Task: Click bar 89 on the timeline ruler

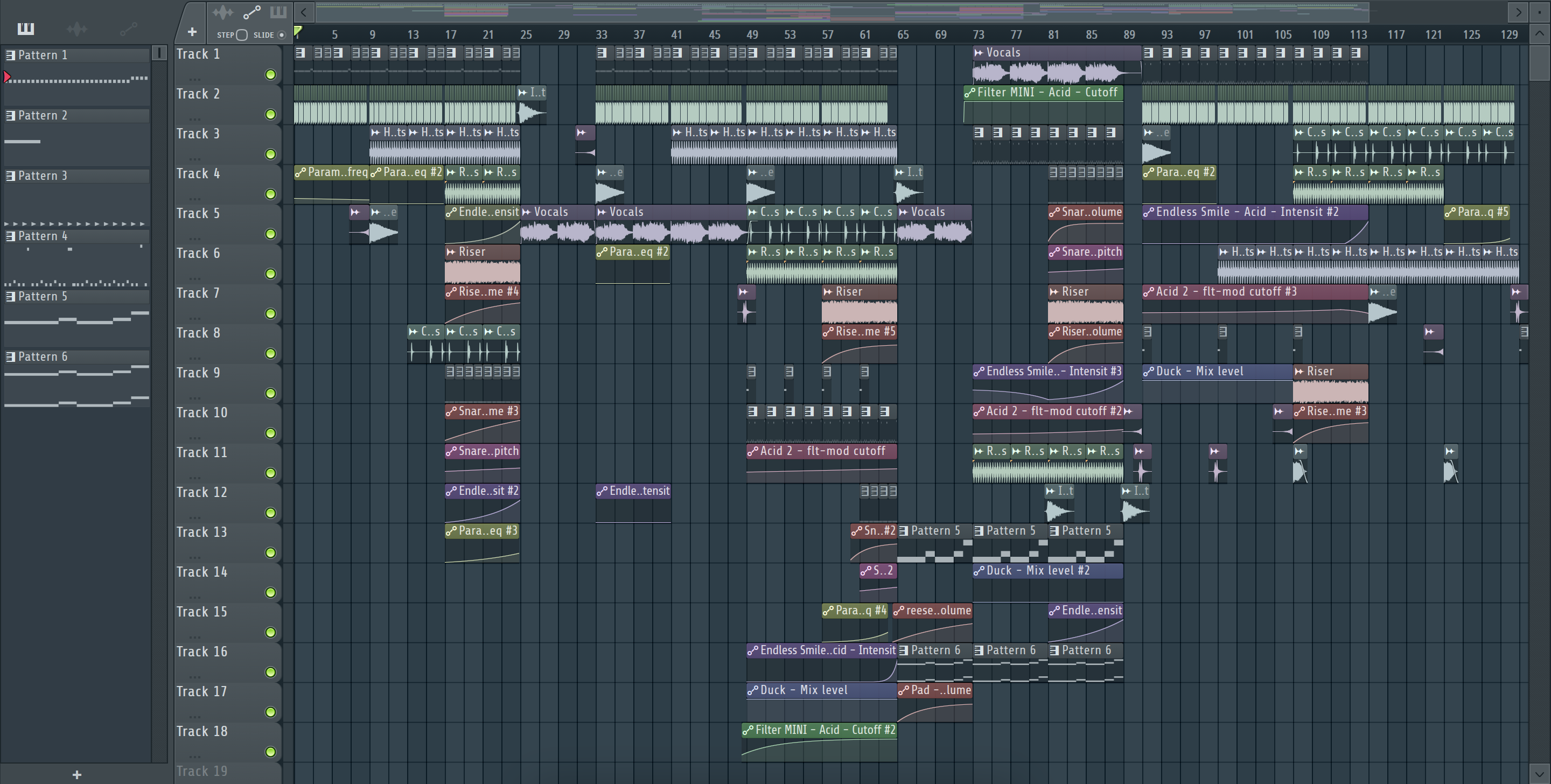Action: tap(1129, 35)
